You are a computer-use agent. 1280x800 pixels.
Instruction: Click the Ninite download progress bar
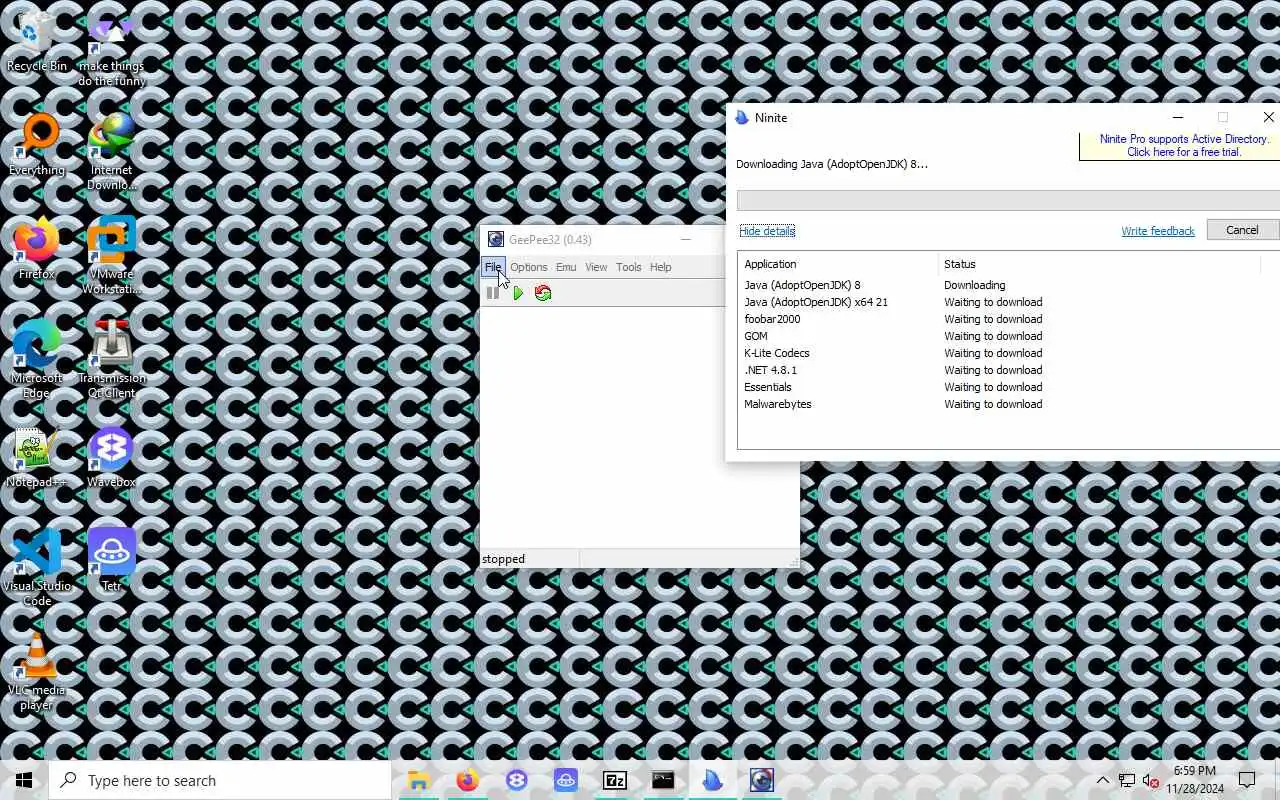point(1008,200)
